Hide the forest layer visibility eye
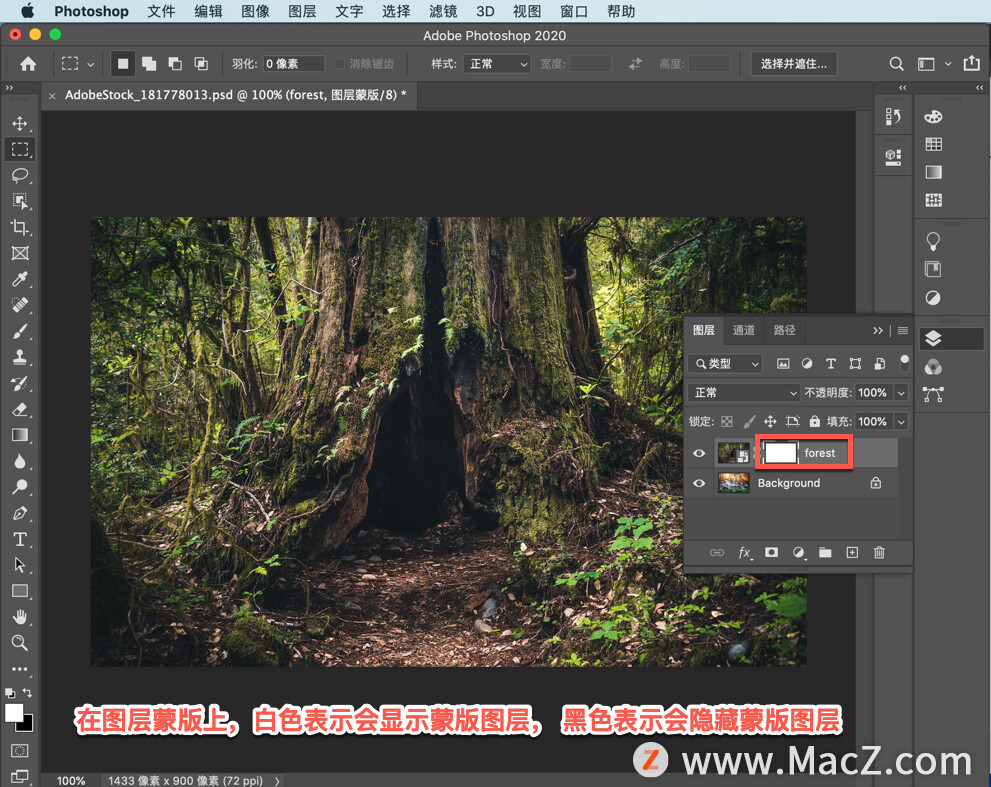991x787 pixels. pos(699,453)
